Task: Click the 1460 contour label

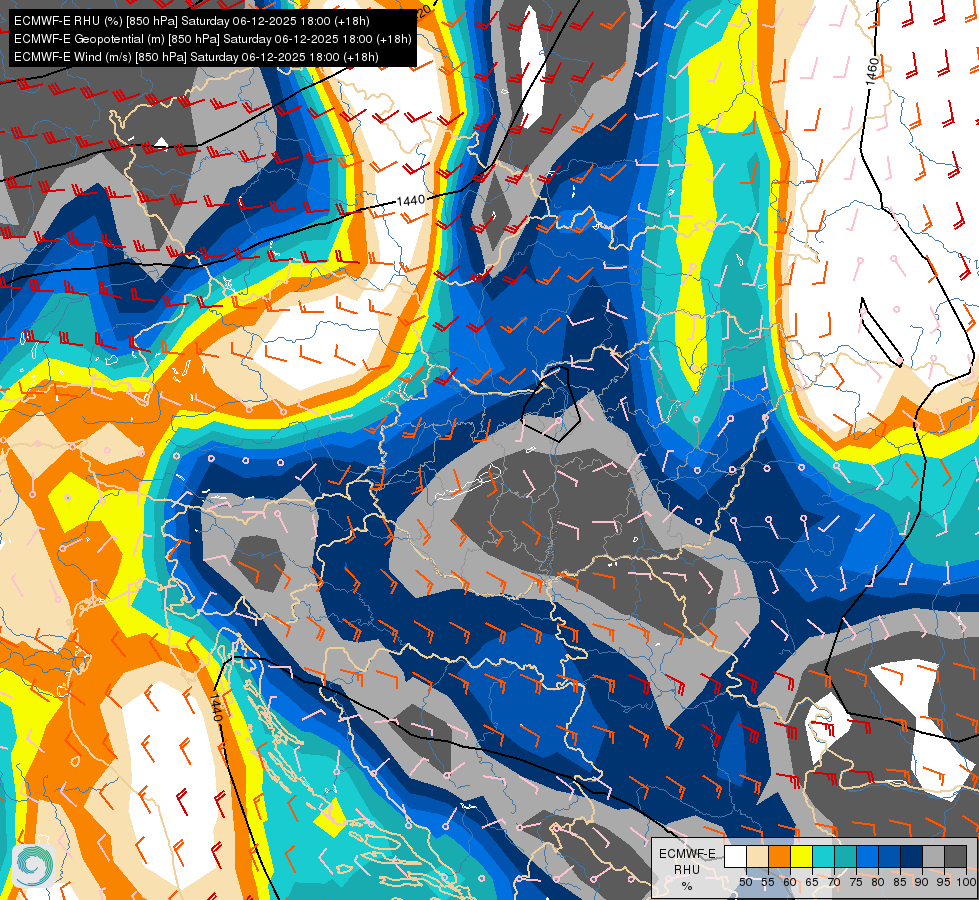Action: pyautogui.click(x=872, y=71)
